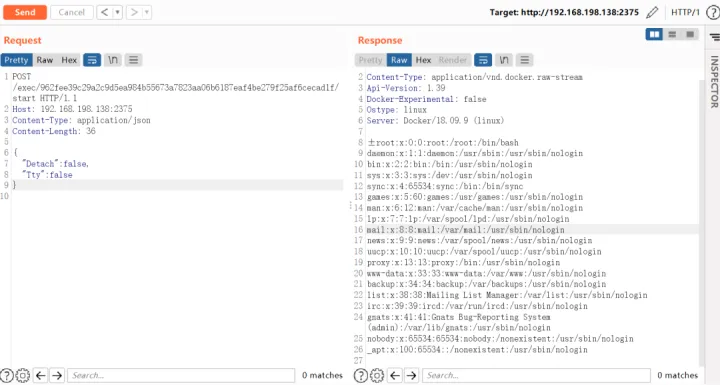Expand the history back dropdown arrow
720x385 pixels.
(x=118, y=12)
